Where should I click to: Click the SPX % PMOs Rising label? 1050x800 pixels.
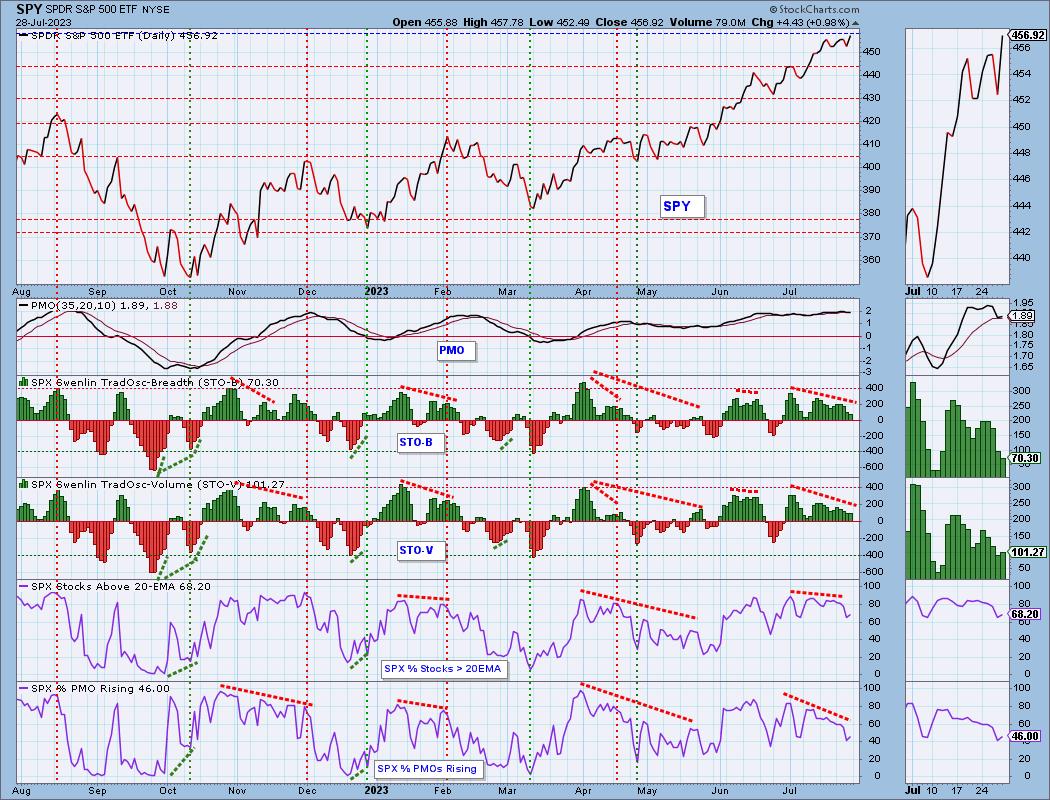click(x=428, y=769)
